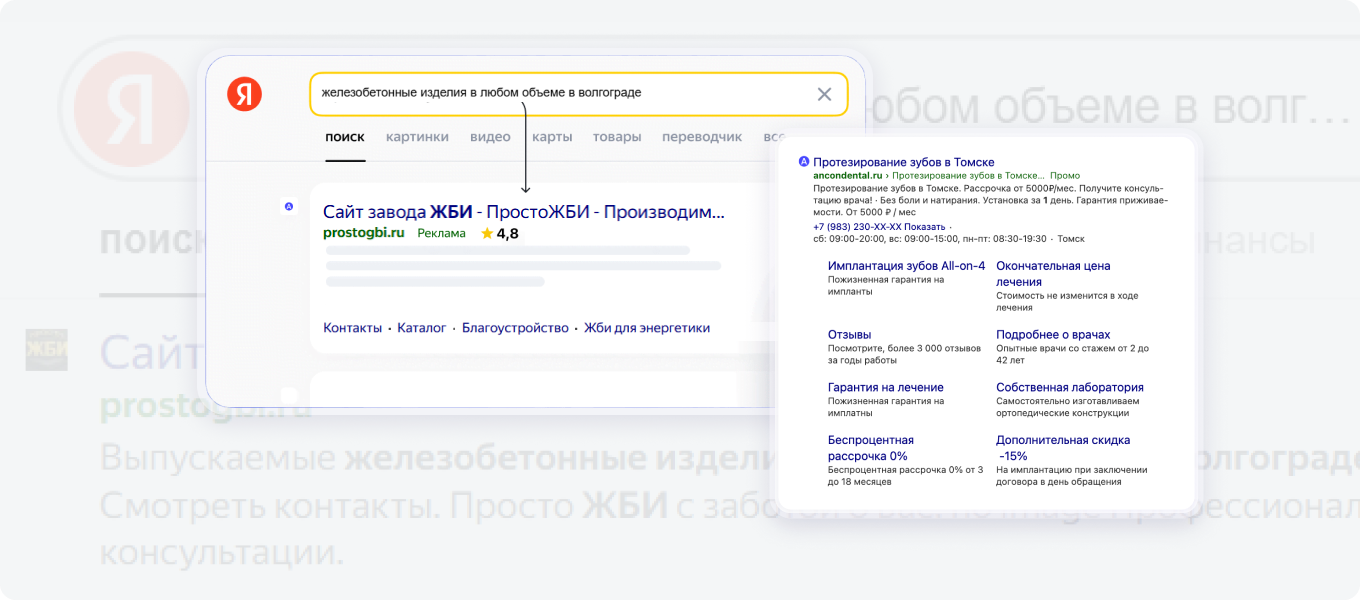Click the 4,8 star rating
This screenshot has height=600, width=1360.
[500, 233]
